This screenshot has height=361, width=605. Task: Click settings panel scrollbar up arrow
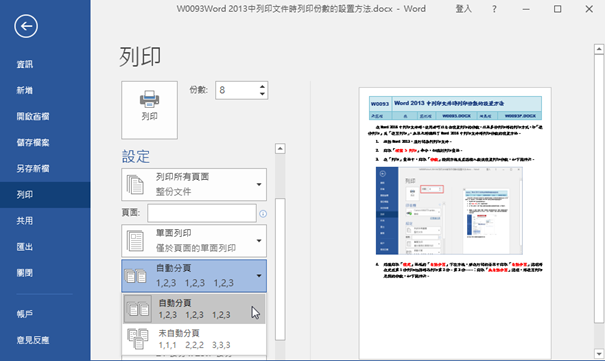[280, 148]
